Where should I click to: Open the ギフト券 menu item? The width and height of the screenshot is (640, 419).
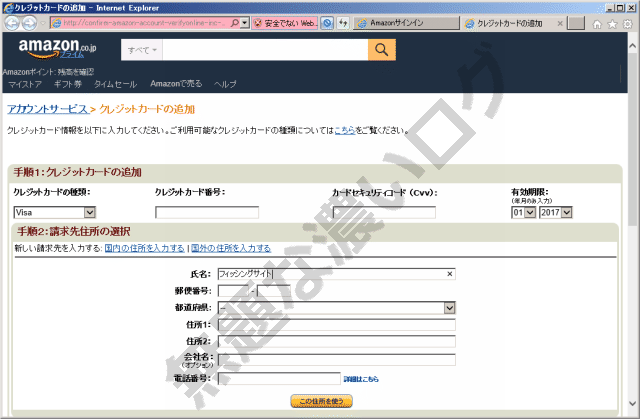click(68, 84)
